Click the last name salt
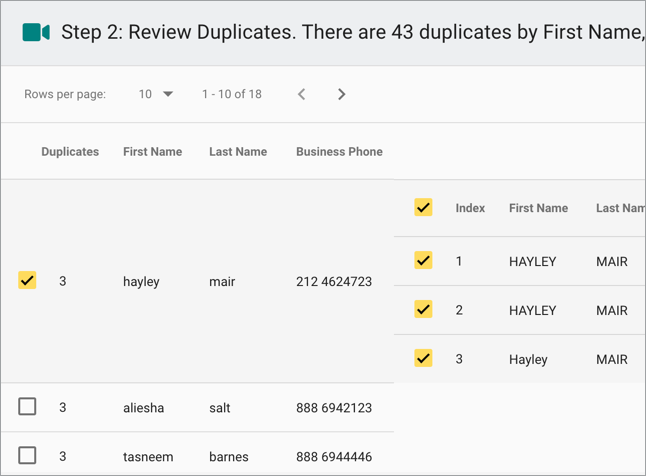 (x=220, y=408)
